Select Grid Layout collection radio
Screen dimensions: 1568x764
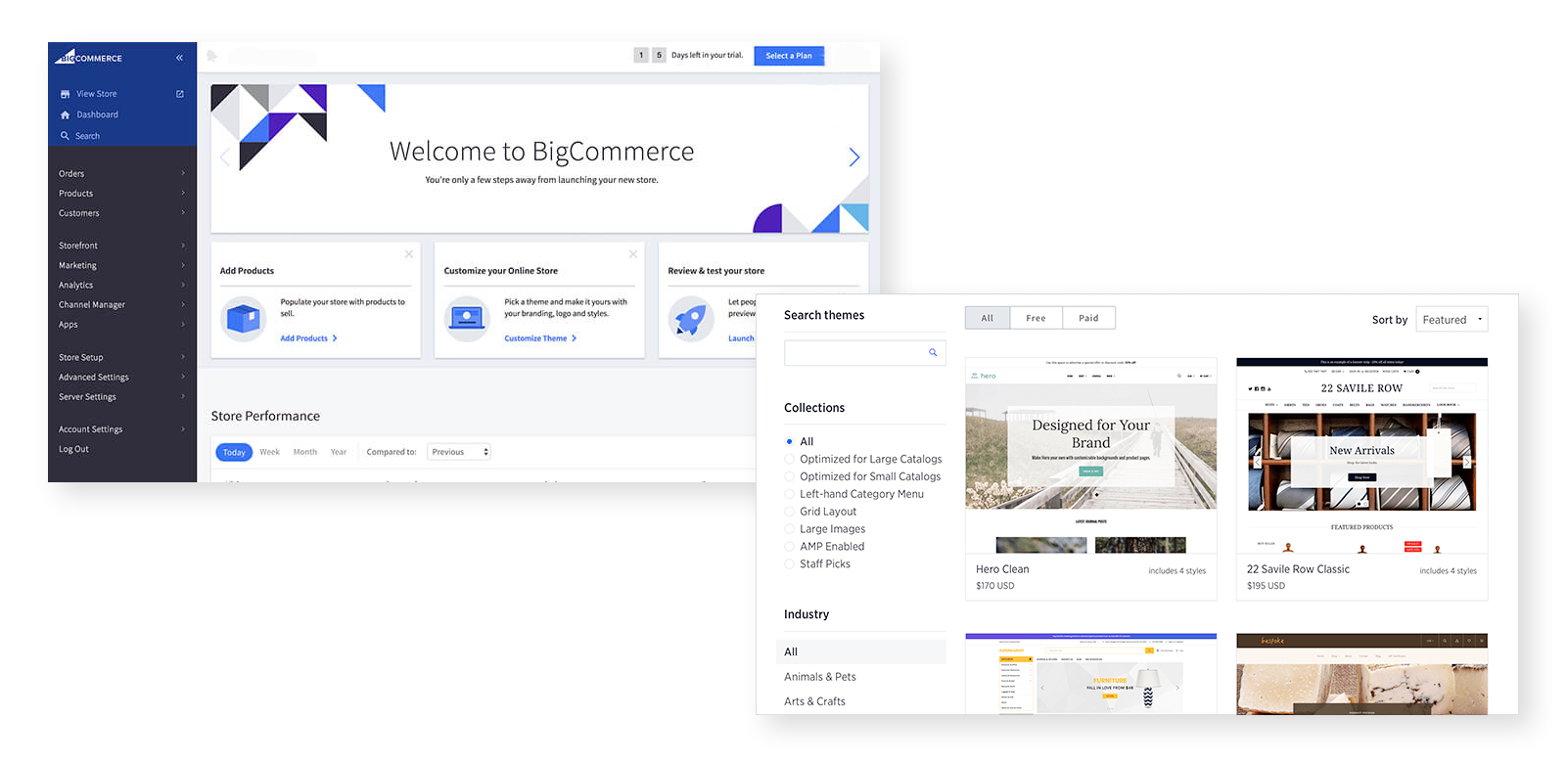point(790,512)
